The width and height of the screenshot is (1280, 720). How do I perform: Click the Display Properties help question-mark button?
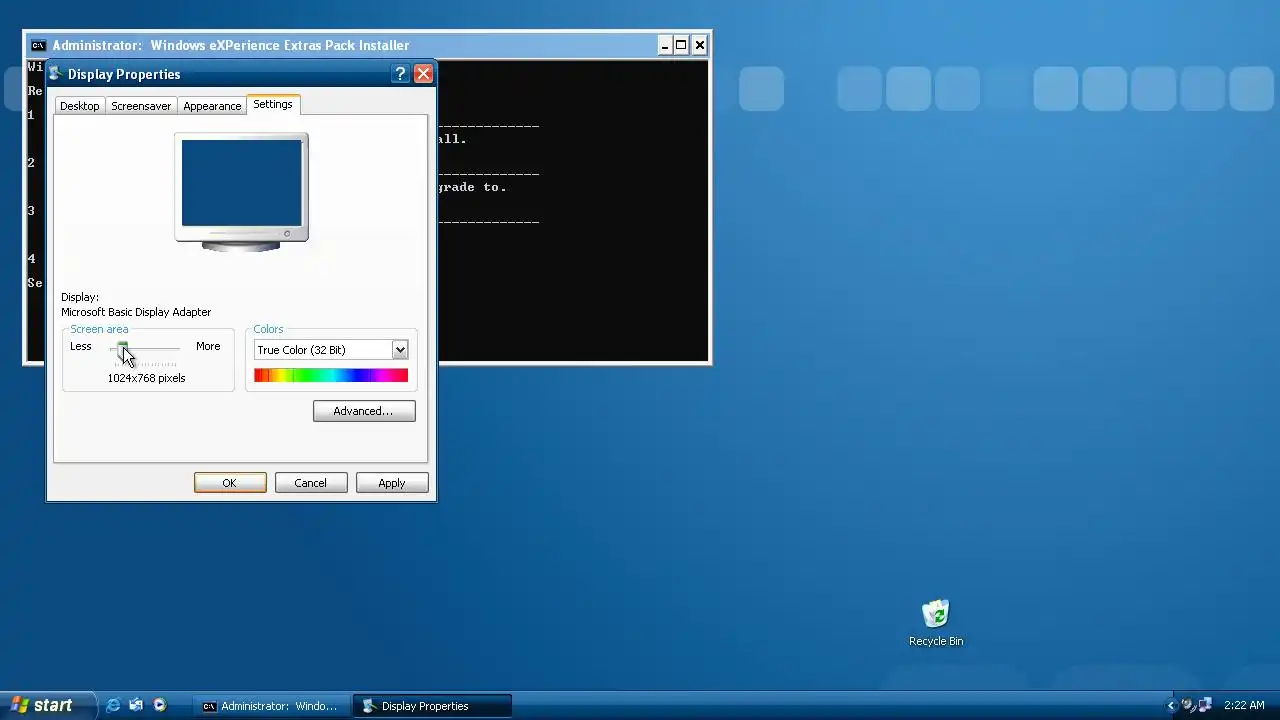(x=400, y=74)
